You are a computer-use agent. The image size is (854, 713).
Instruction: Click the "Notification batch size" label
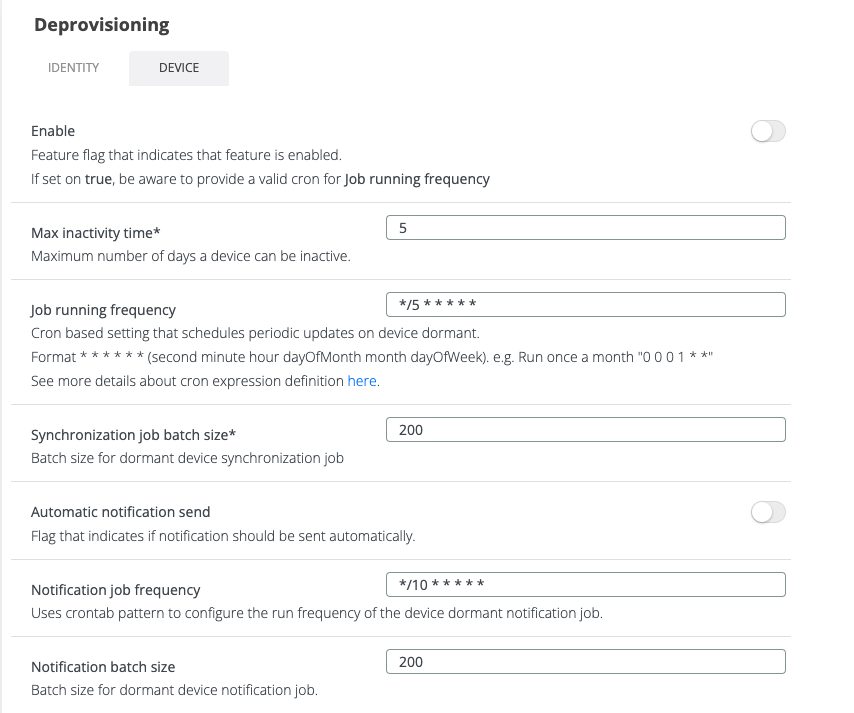(x=103, y=667)
